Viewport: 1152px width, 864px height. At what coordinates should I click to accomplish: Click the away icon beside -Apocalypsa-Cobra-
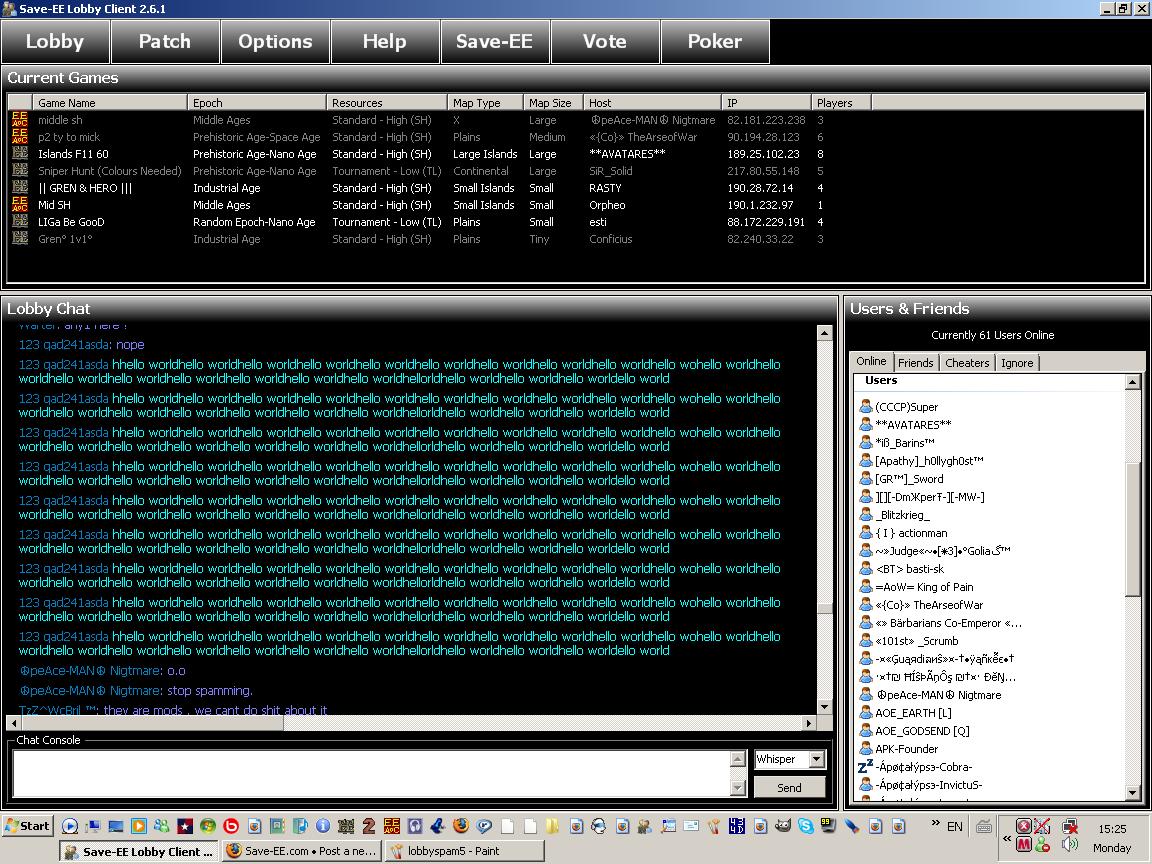coord(866,767)
